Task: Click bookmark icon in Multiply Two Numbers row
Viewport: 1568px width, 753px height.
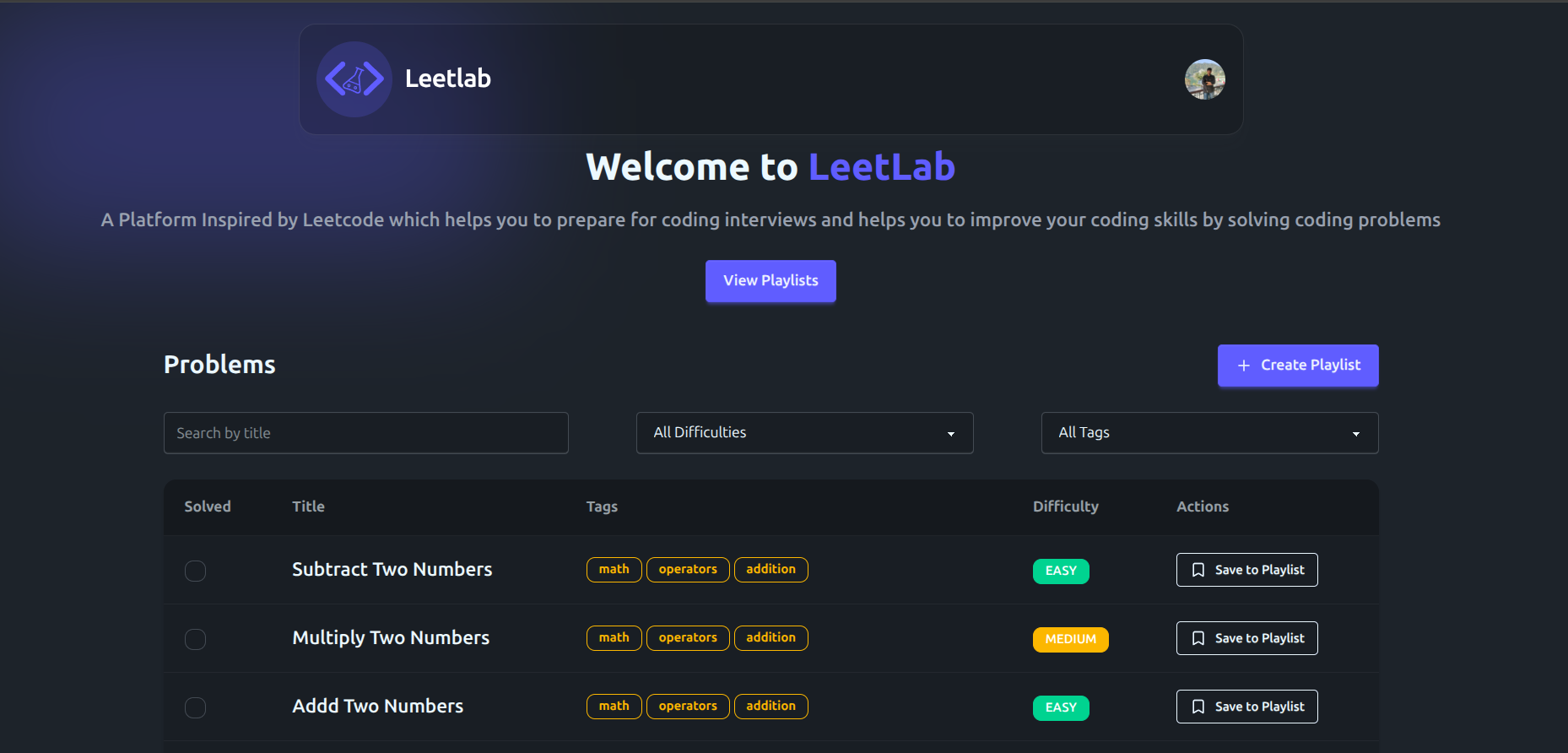Action: click(x=1198, y=638)
